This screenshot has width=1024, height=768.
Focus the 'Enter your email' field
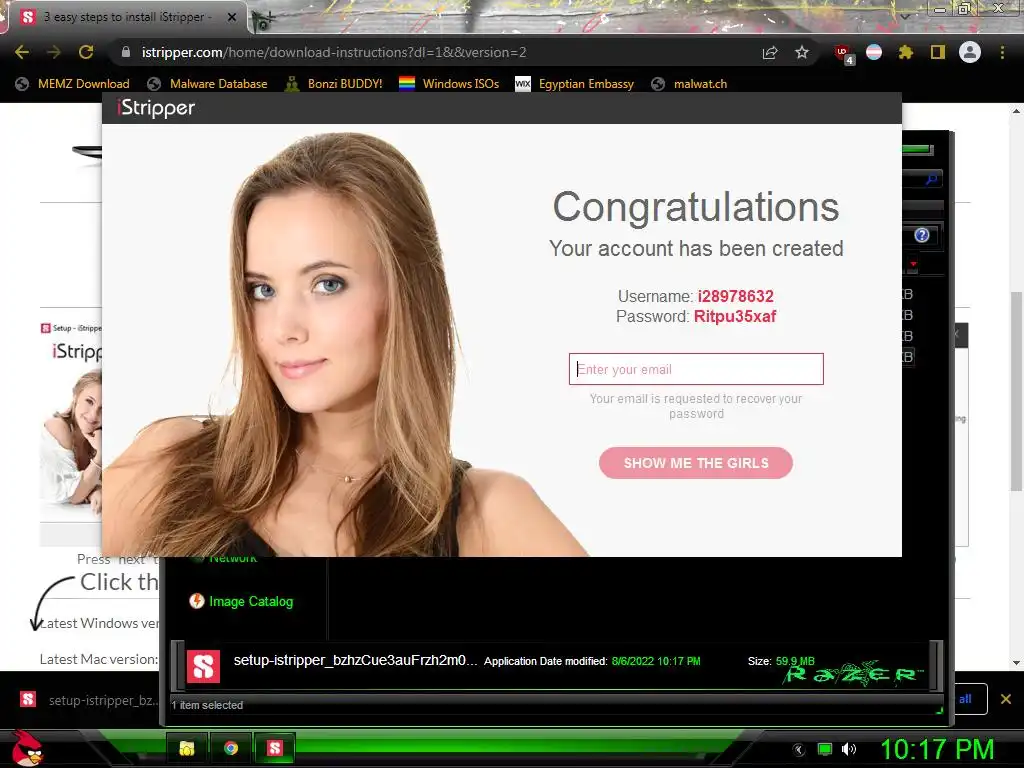(x=696, y=369)
